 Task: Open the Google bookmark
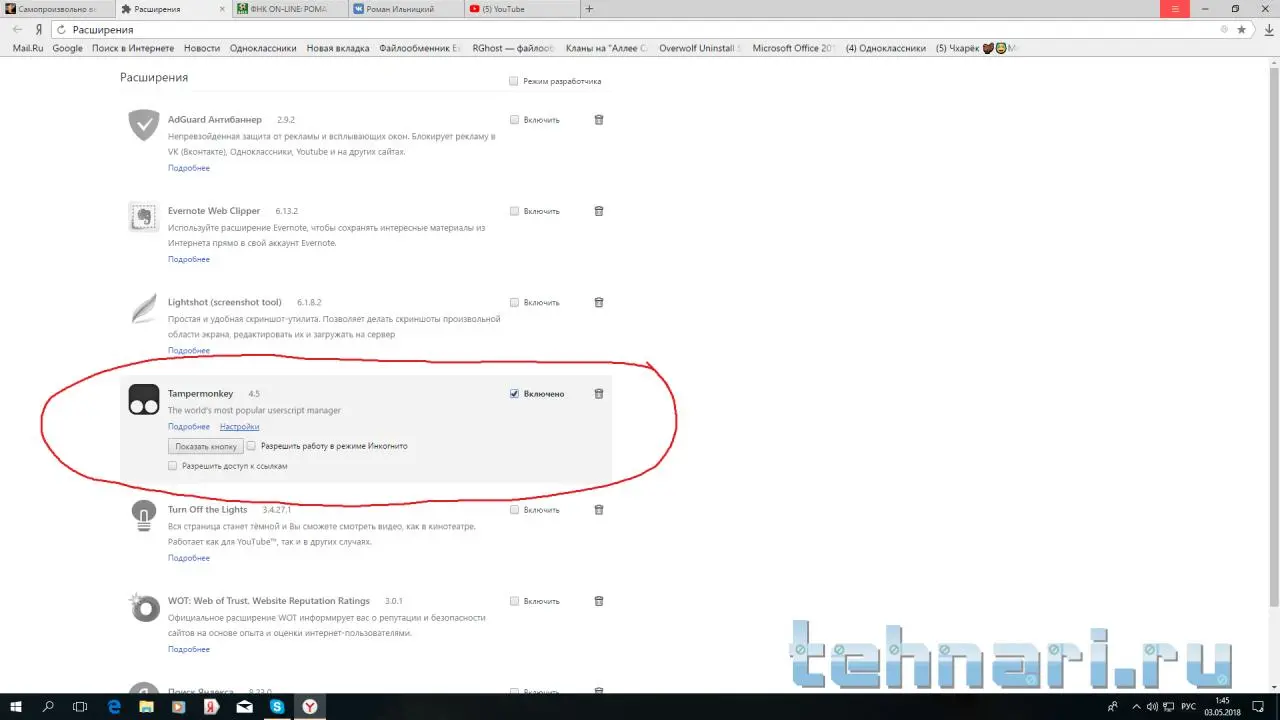[x=68, y=48]
